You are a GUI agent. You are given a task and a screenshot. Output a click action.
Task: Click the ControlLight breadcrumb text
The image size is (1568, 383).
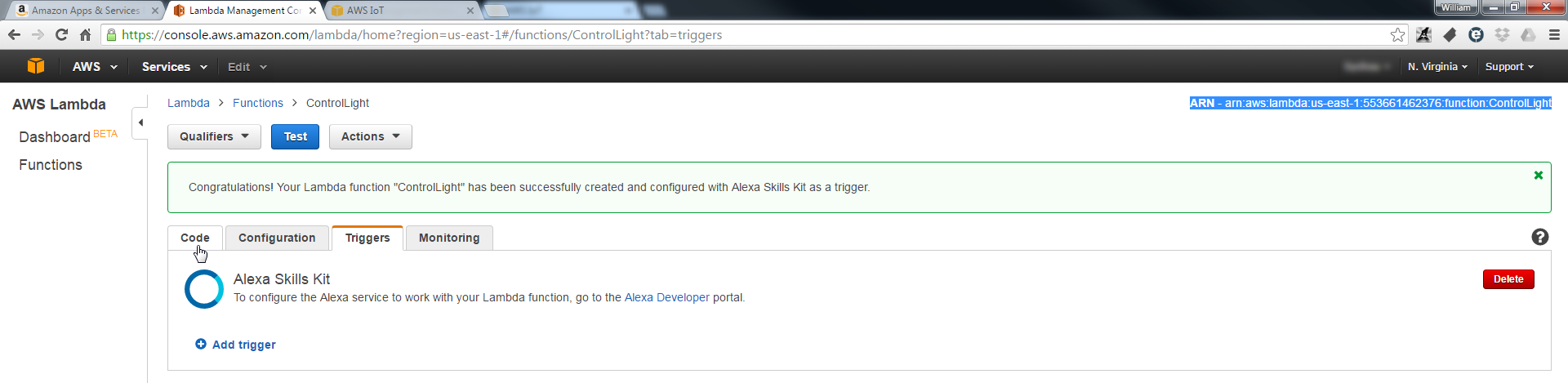coord(337,103)
